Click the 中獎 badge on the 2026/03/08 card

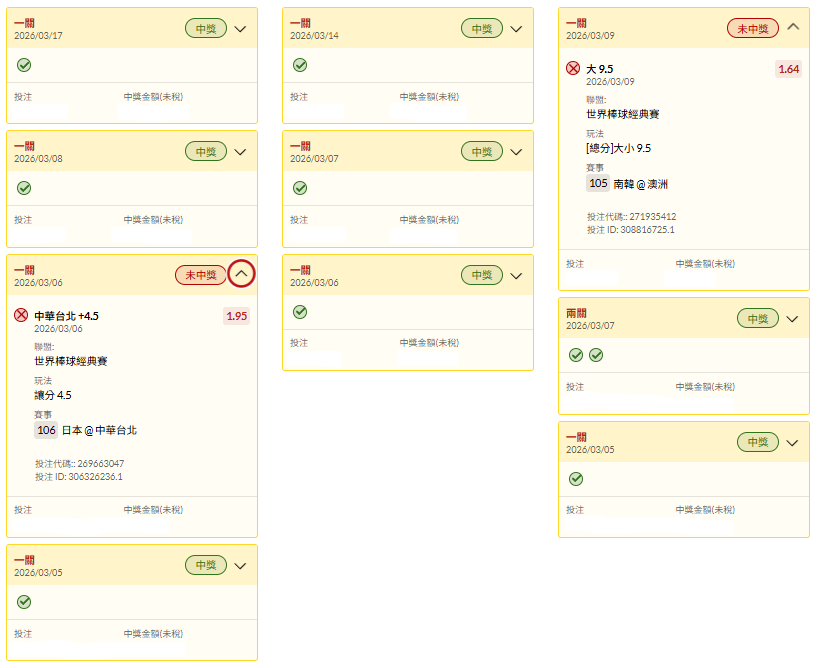click(x=206, y=152)
